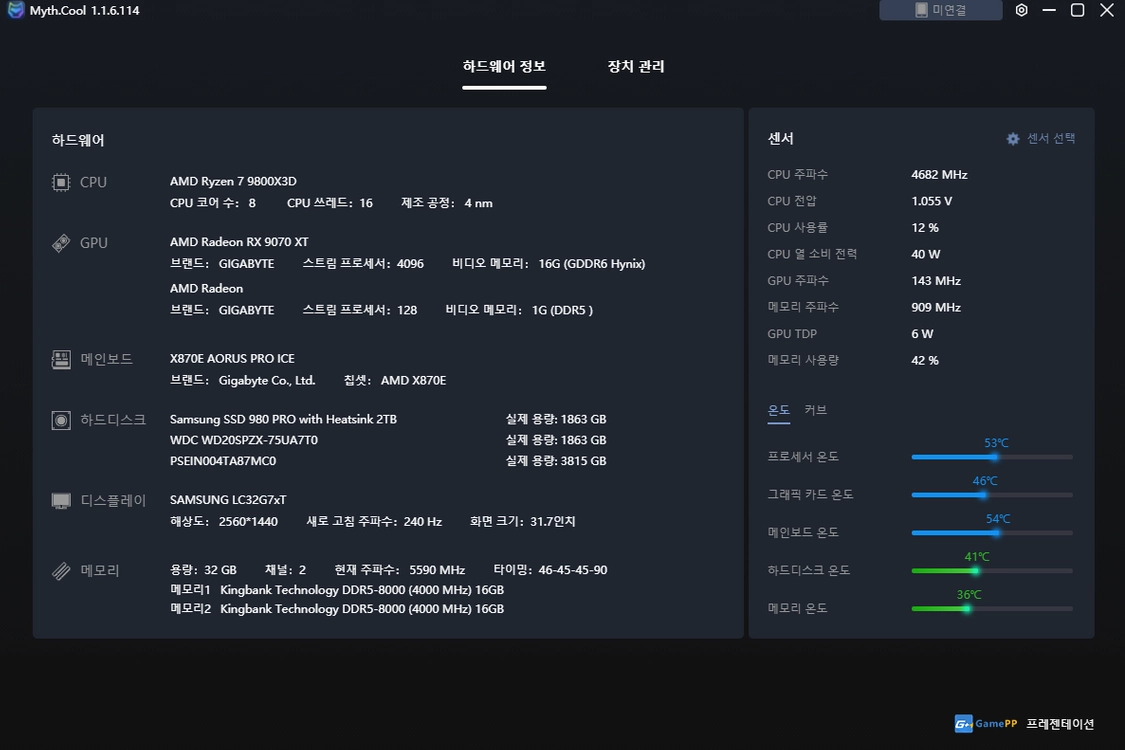Click the 현재 주파수 5590 MHz text
This screenshot has height=750, width=1125.
(400, 570)
